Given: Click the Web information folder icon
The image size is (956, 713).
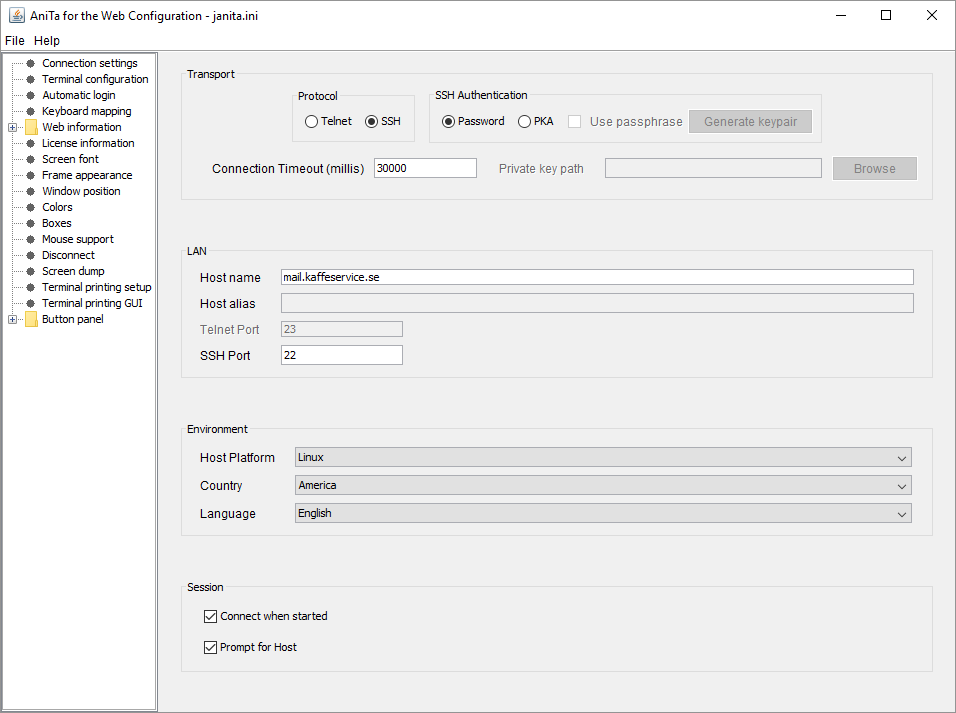Looking at the screenshot, I should point(31,127).
